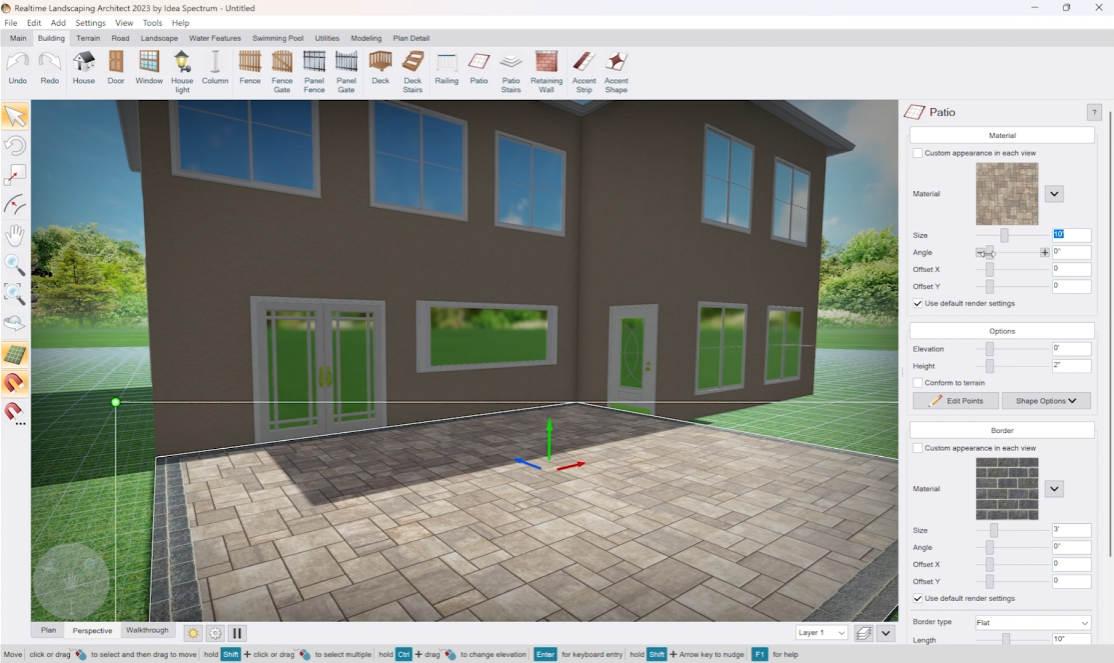Screen dimensions: 1114x663
Task: Choose the pan hand tool
Action: [15, 235]
